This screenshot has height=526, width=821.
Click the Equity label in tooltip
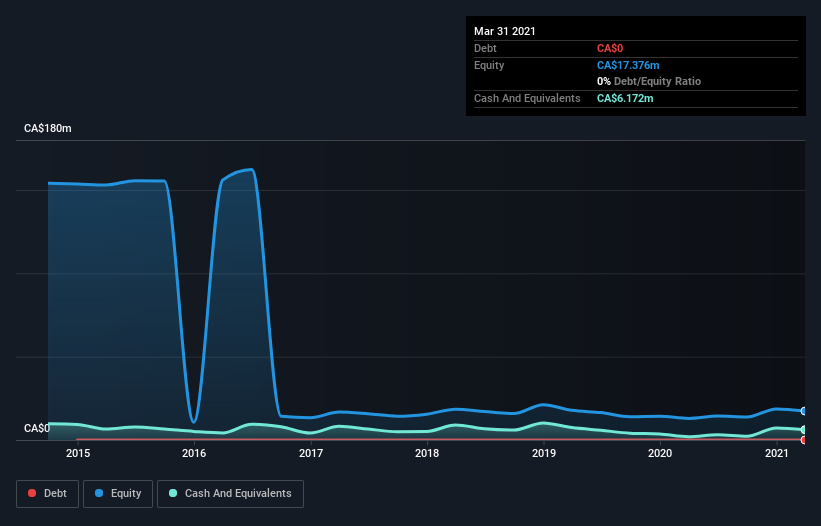(x=489, y=65)
